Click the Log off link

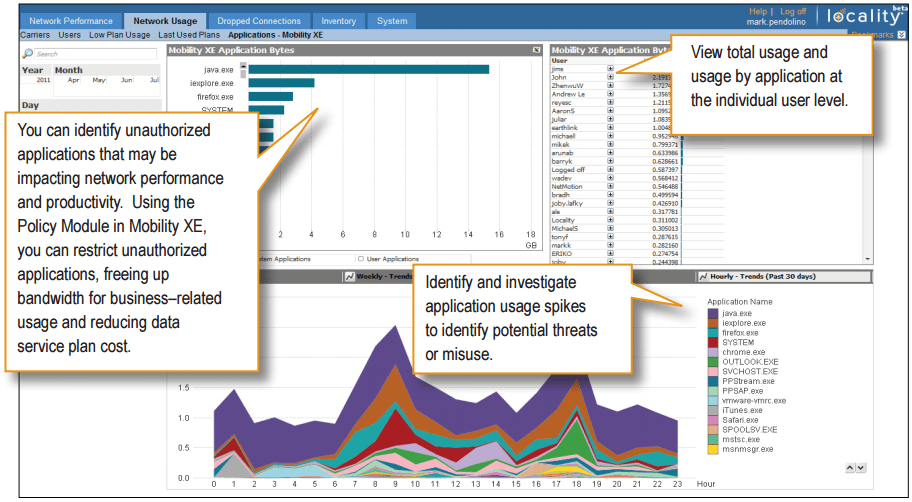793,11
